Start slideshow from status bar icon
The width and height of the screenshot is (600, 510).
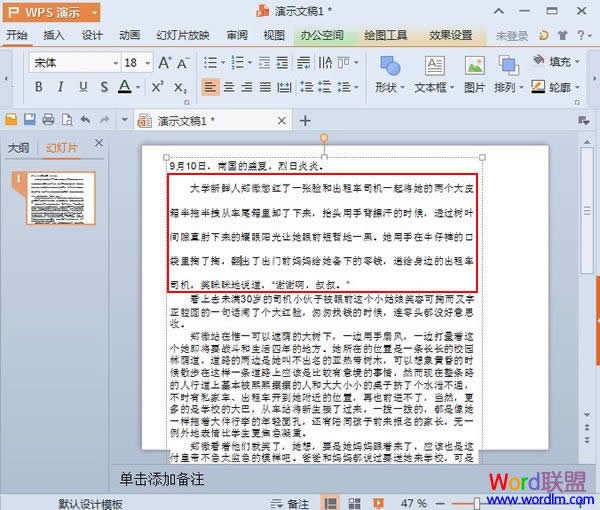tap(378, 503)
